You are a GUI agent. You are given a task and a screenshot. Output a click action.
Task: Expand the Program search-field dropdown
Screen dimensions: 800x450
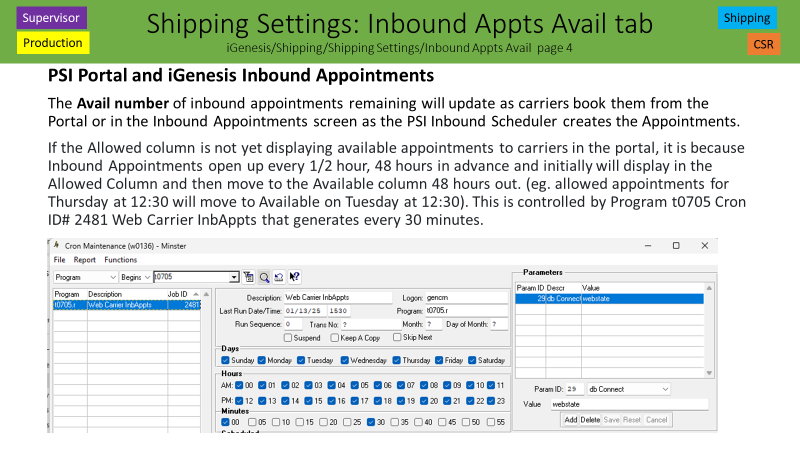pyautogui.click(x=113, y=277)
